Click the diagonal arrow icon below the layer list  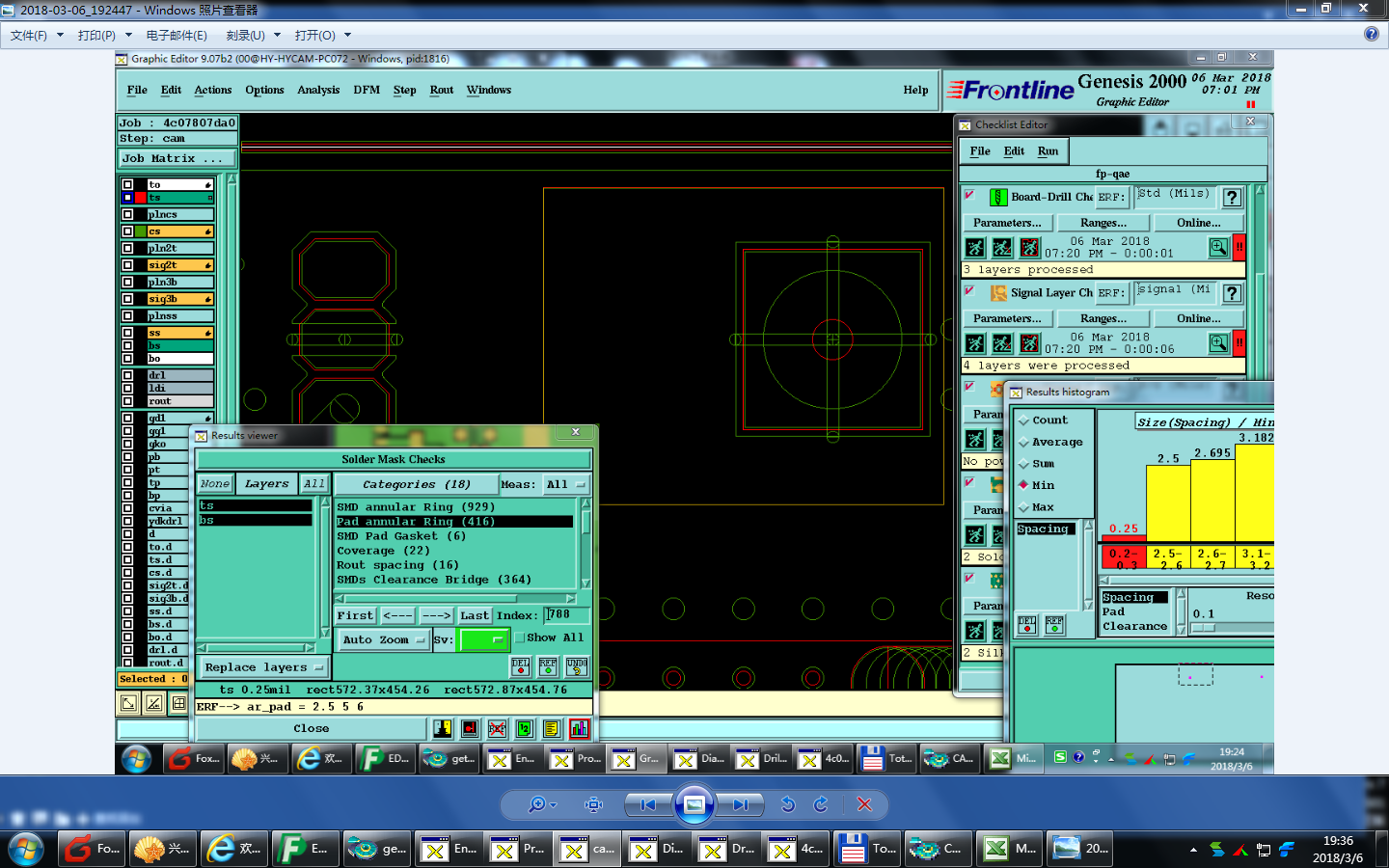[x=128, y=704]
